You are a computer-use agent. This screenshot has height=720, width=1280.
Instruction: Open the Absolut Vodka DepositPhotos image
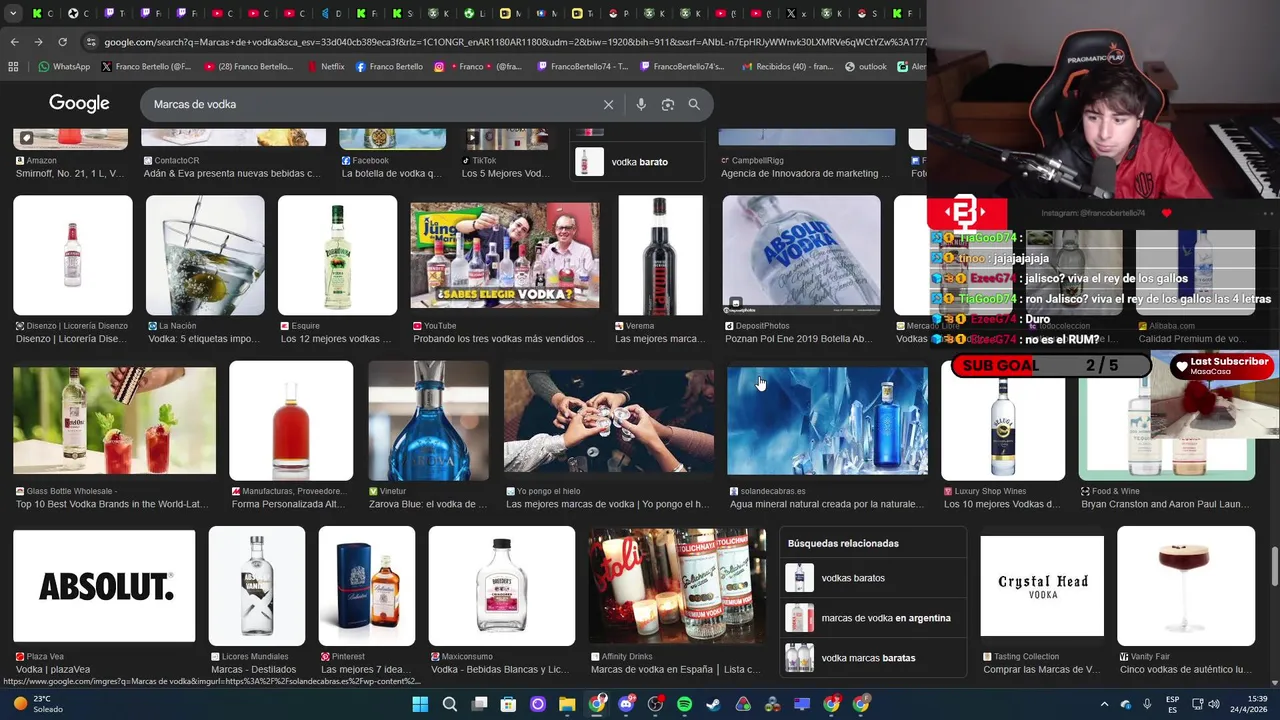pyautogui.click(x=802, y=255)
